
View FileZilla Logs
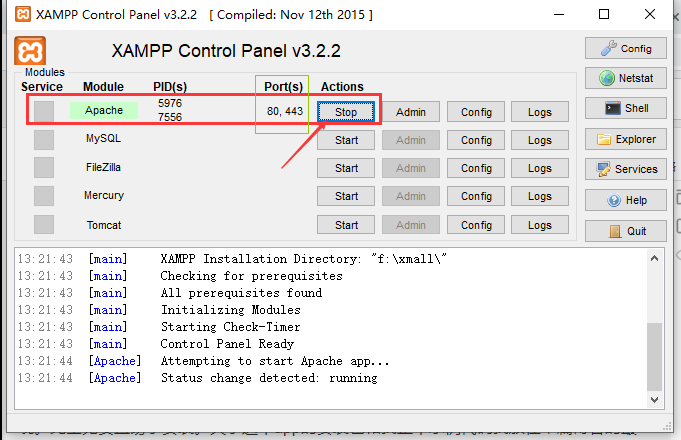[540, 168]
